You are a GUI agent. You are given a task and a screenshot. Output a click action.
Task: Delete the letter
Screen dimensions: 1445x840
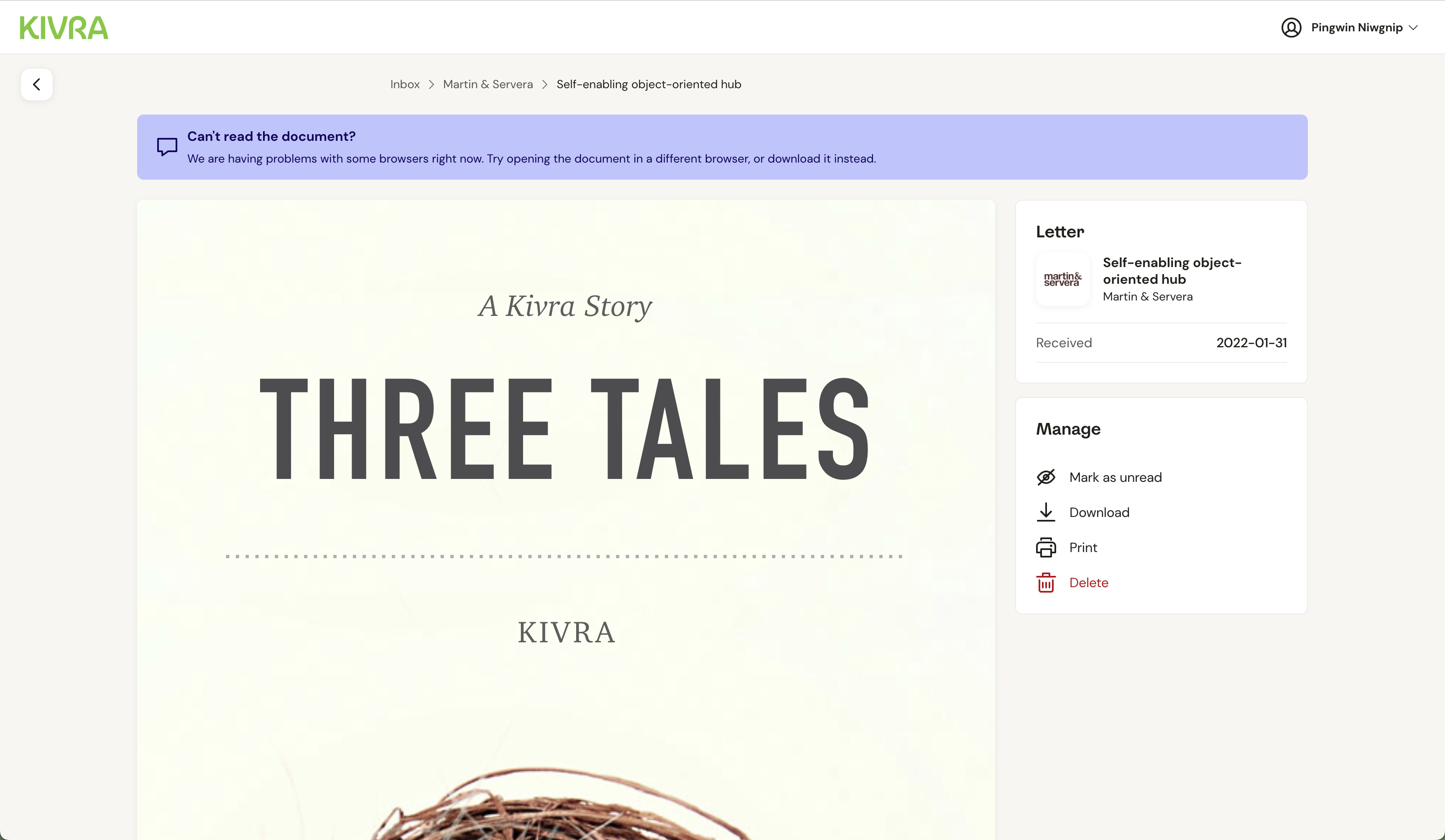point(1088,582)
